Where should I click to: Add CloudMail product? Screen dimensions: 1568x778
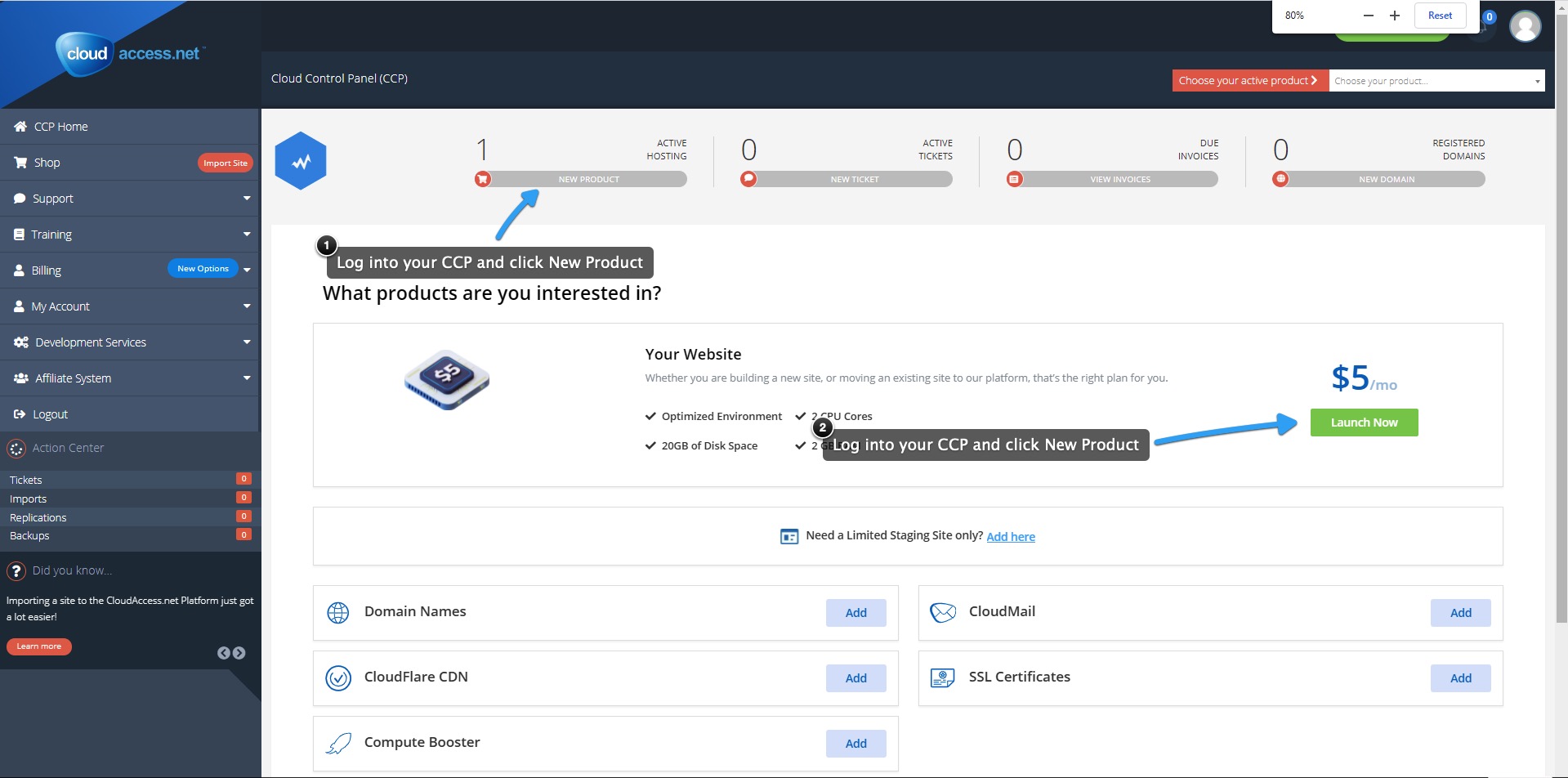pos(1460,613)
